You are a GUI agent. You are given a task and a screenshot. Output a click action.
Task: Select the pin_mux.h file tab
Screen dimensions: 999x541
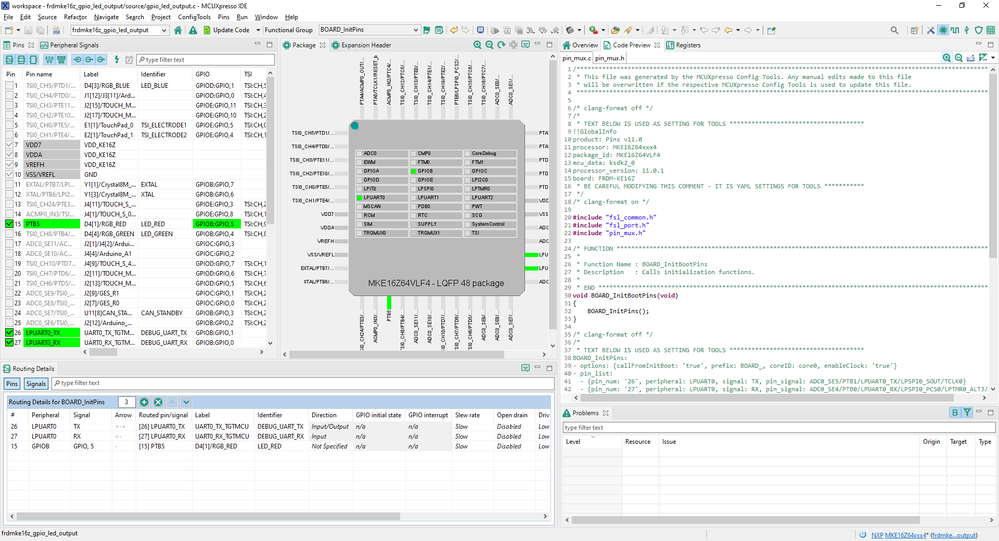tap(609, 58)
